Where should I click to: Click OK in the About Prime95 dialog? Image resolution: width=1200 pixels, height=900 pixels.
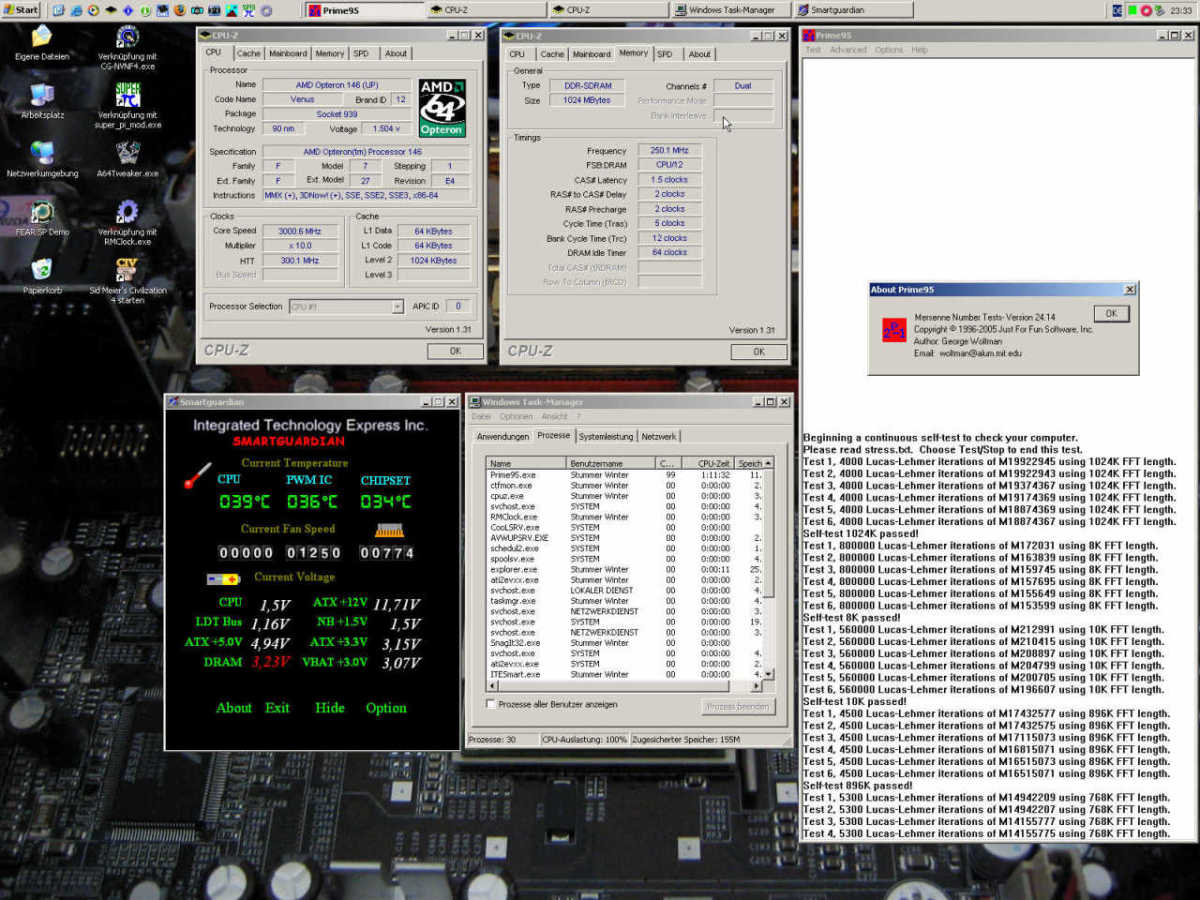click(x=1111, y=313)
